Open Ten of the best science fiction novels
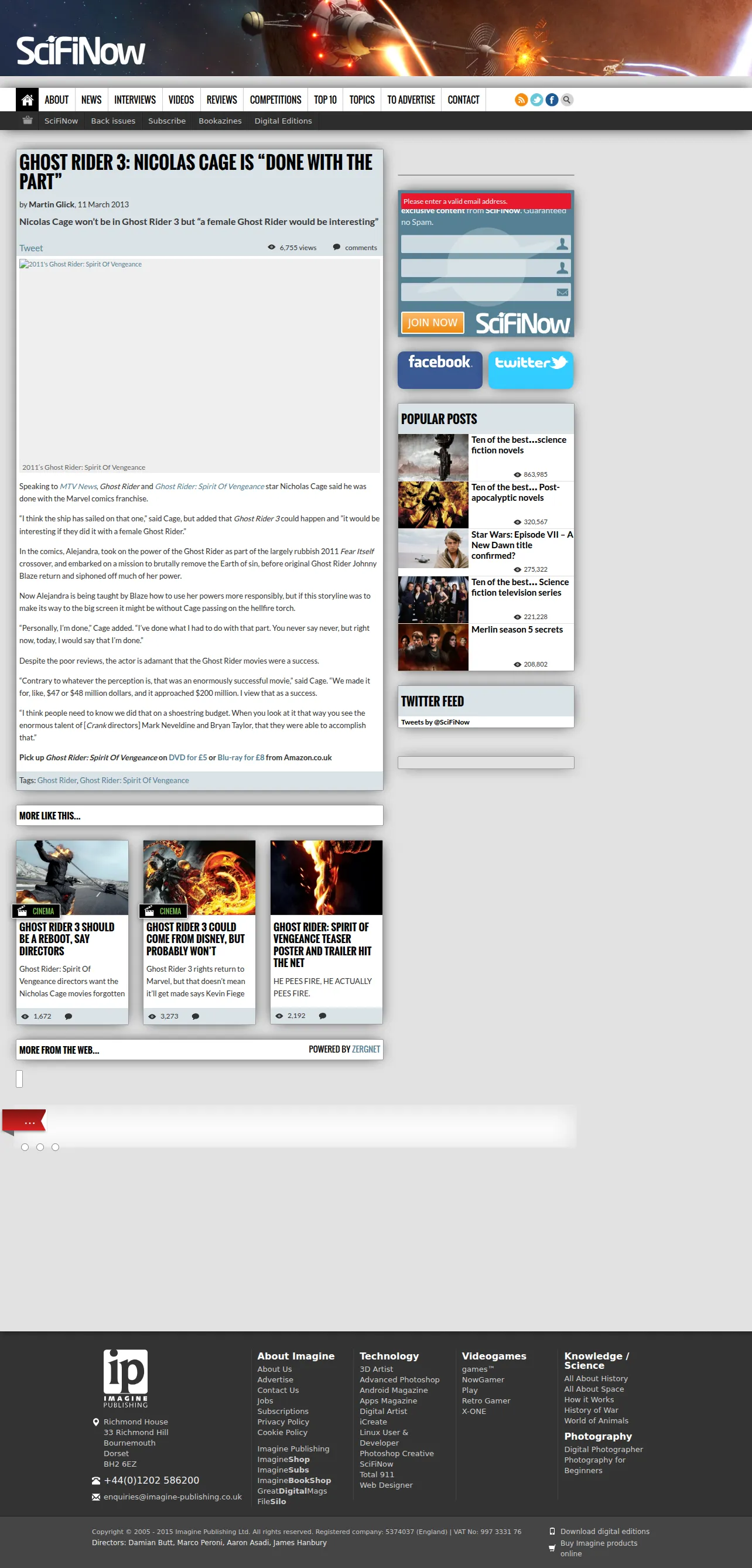Image resolution: width=752 pixels, height=1568 pixels. coord(518,445)
